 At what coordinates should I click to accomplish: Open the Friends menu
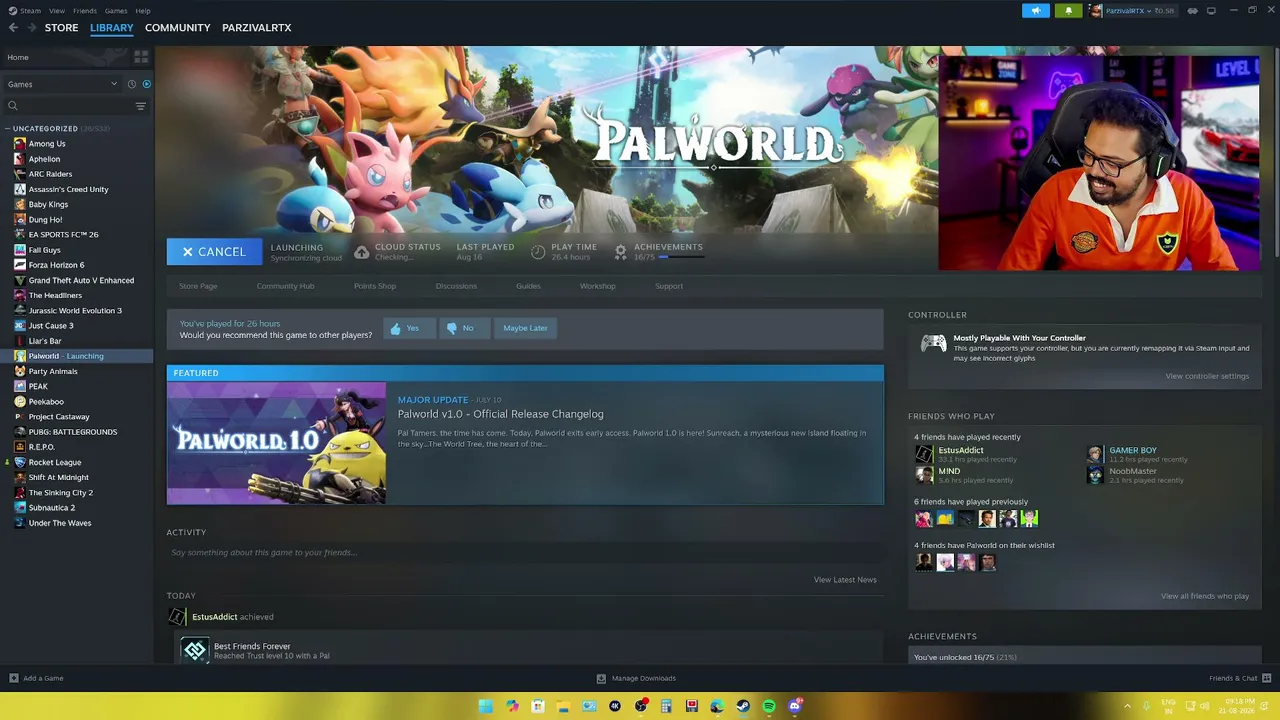click(85, 11)
